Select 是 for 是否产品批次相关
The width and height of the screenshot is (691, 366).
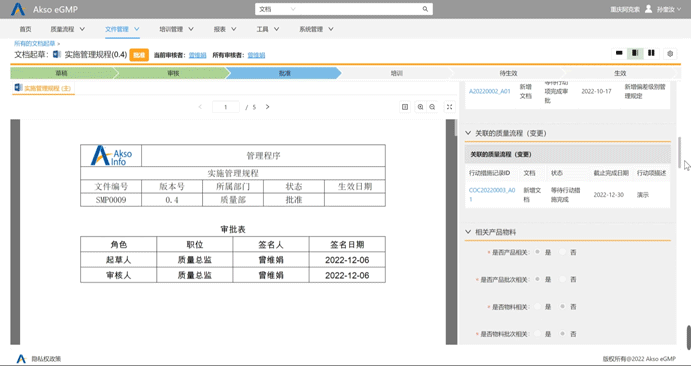click(x=538, y=279)
